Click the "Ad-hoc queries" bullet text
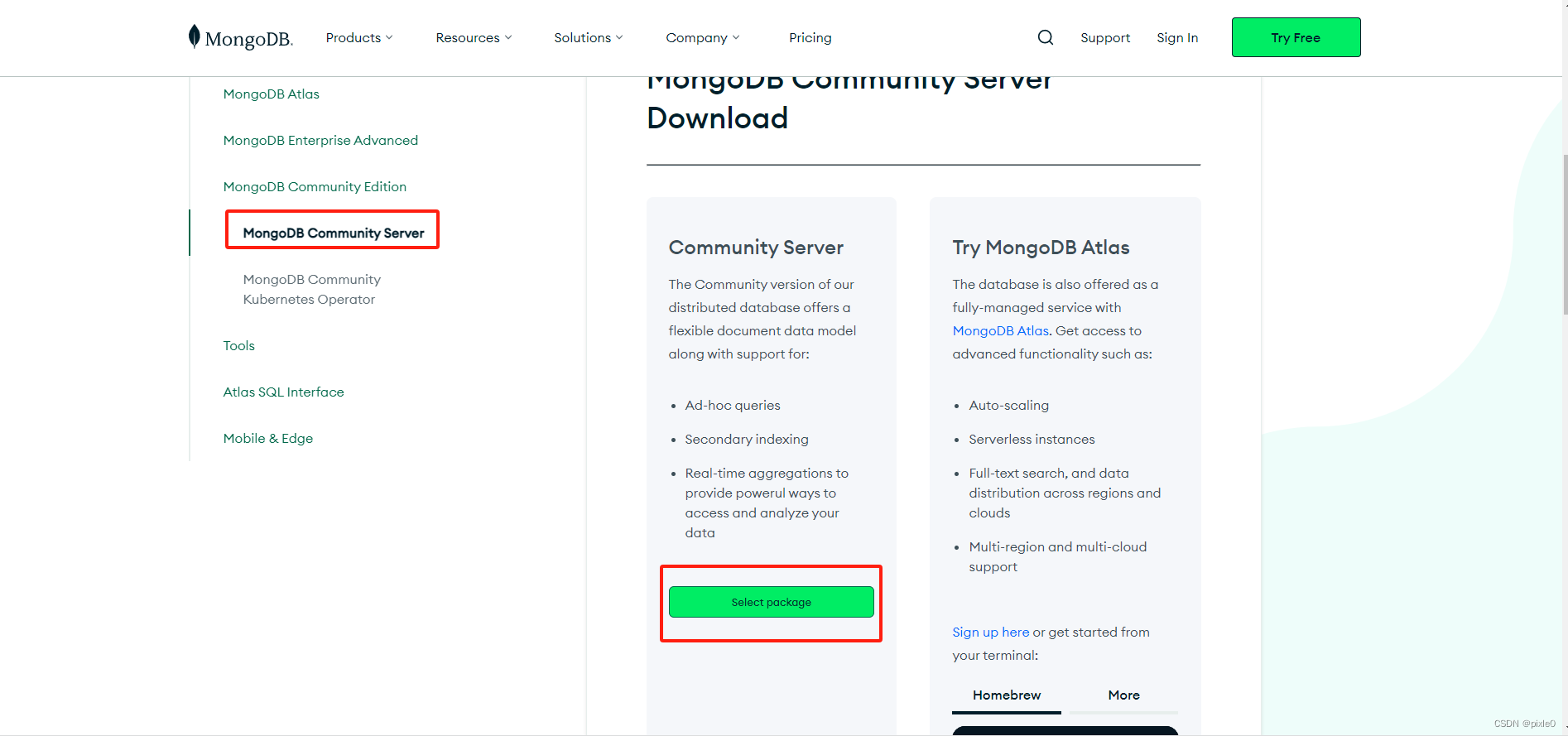Viewport: 1568px width, 736px height. point(733,405)
